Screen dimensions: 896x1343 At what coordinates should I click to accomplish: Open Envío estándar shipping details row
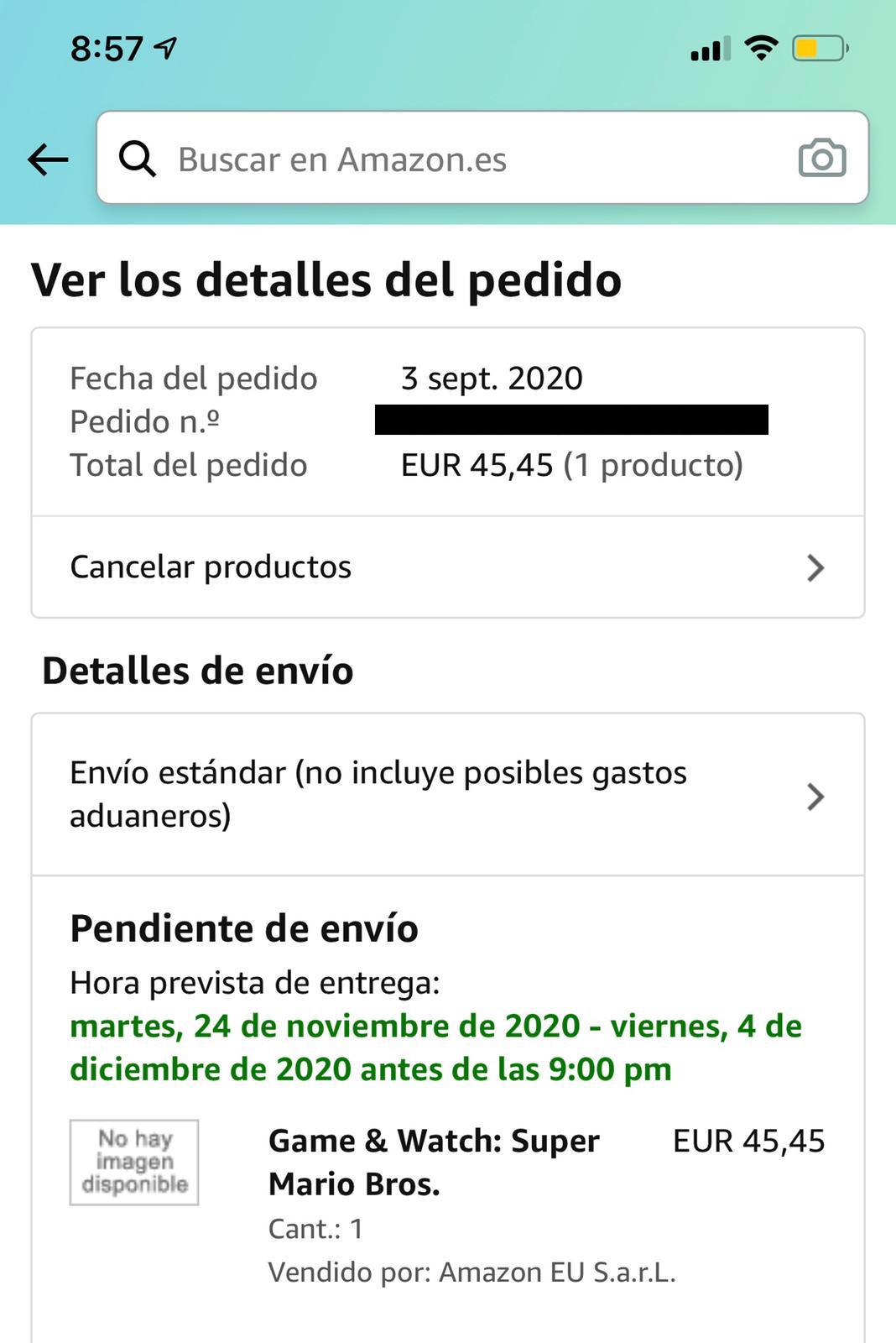point(378,794)
